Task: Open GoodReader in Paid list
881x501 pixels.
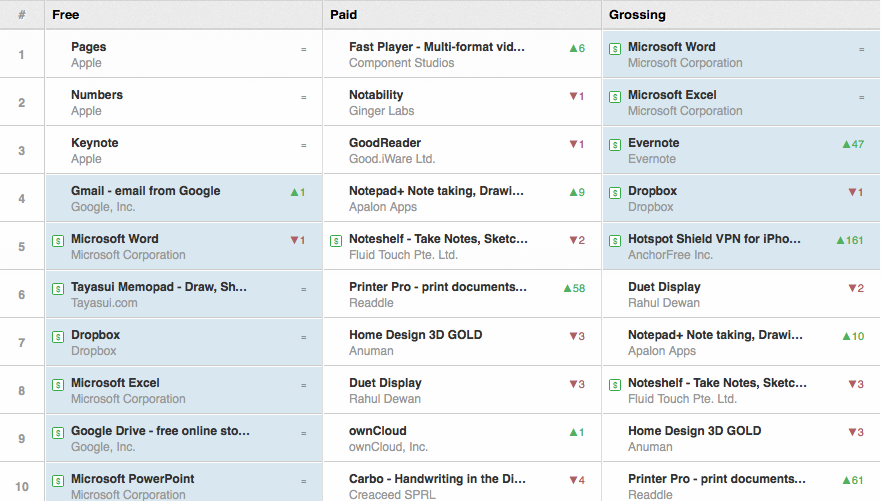Action: (x=385, y=143)
